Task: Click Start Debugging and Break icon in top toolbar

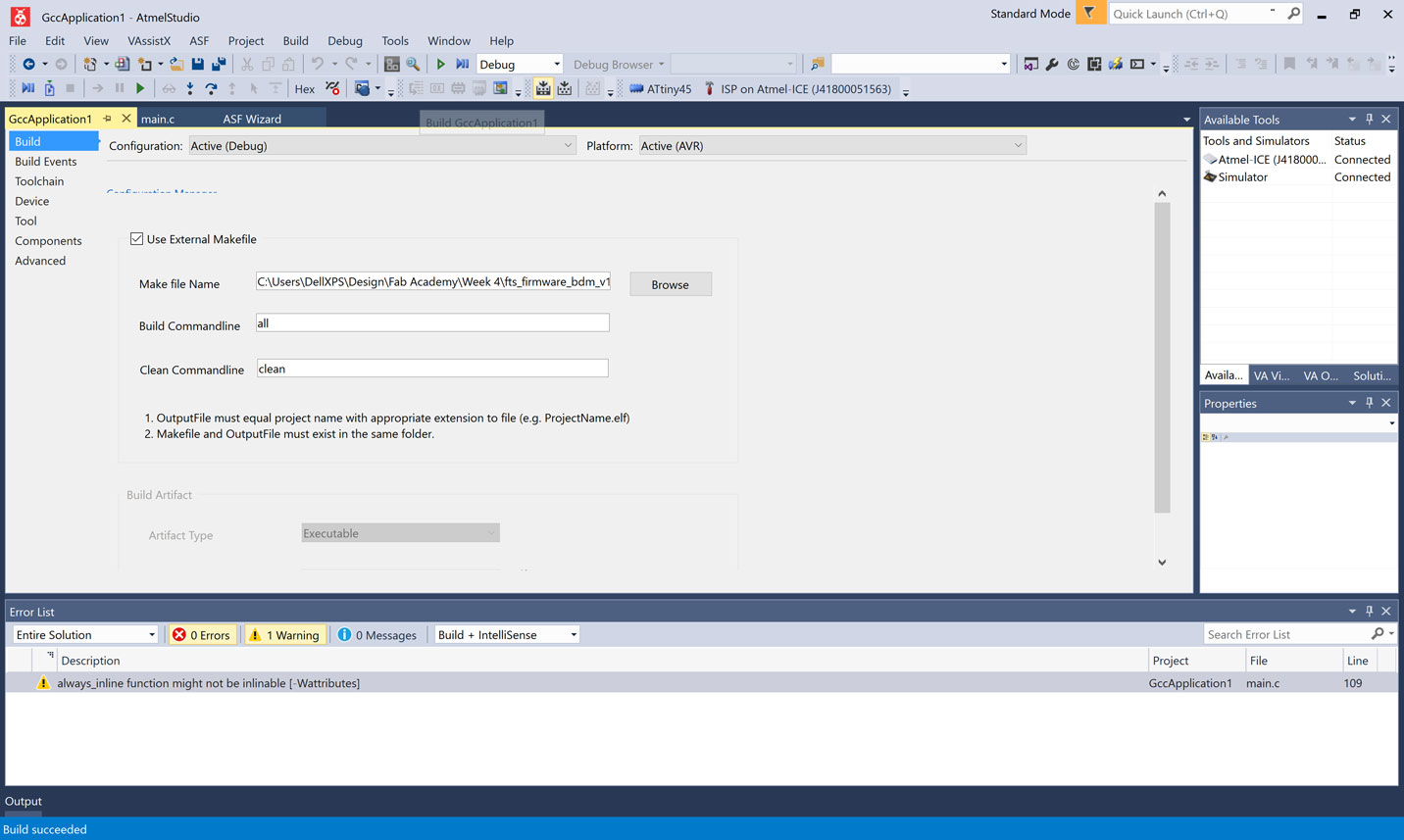Action: pyautogui.click(x=462, y=64)
